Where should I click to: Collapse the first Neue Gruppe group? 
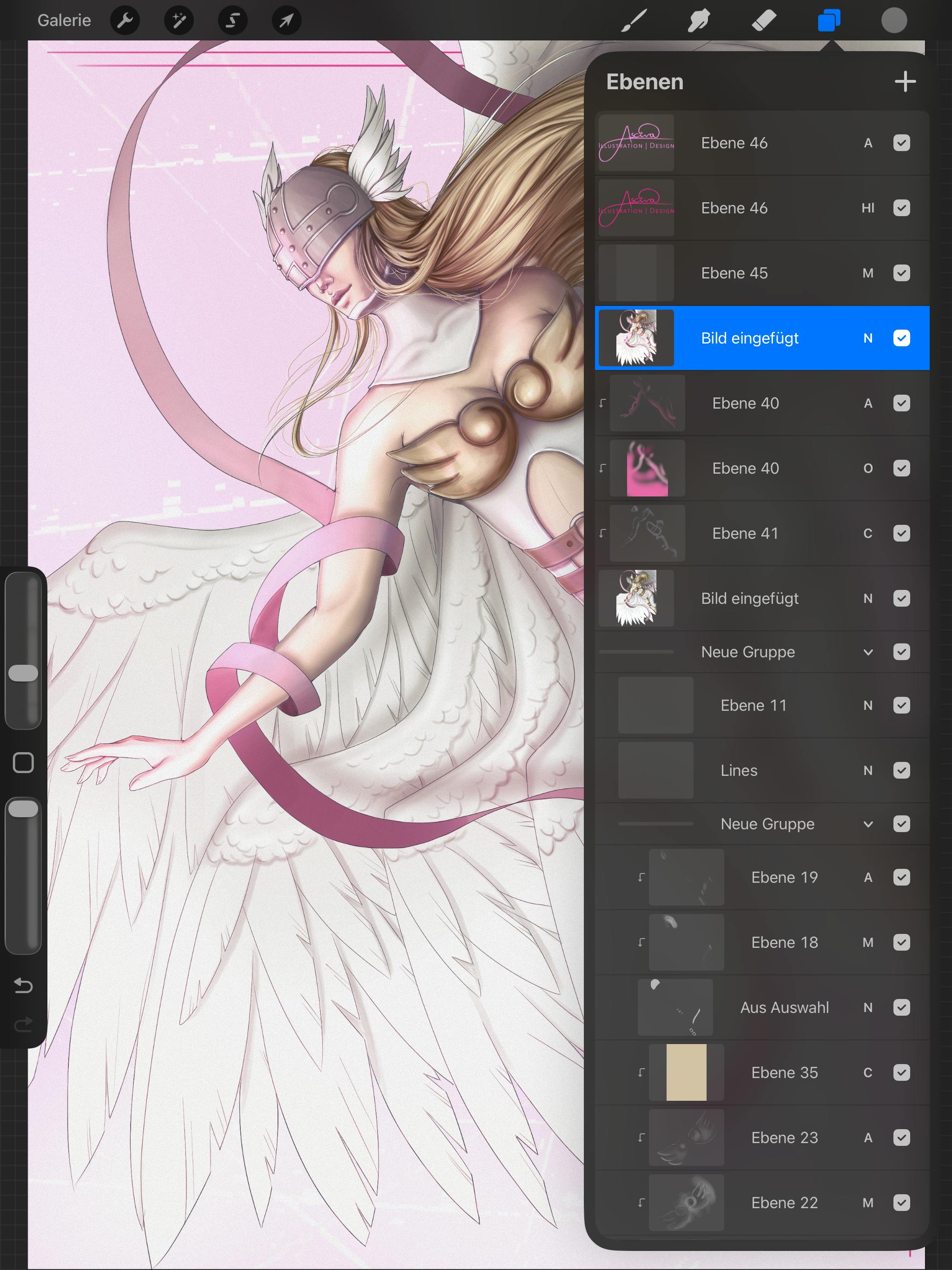[x=868, y=652]
